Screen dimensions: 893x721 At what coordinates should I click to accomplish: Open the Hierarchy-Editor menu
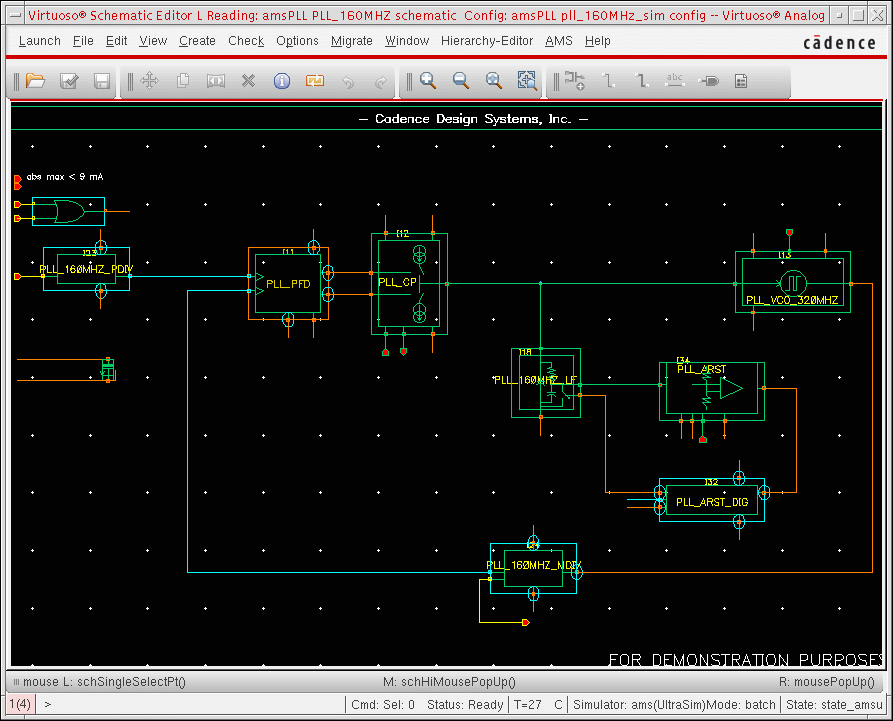pos(485,41)
